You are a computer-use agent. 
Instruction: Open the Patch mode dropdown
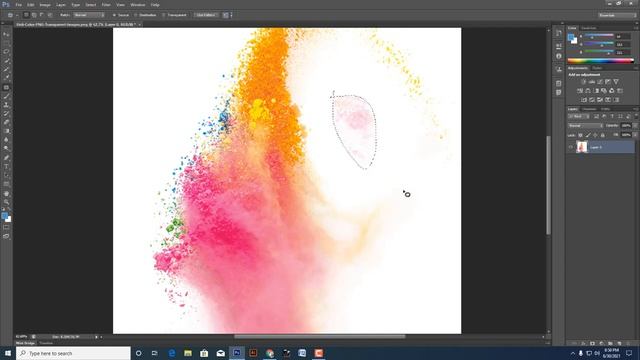(89, 15)
